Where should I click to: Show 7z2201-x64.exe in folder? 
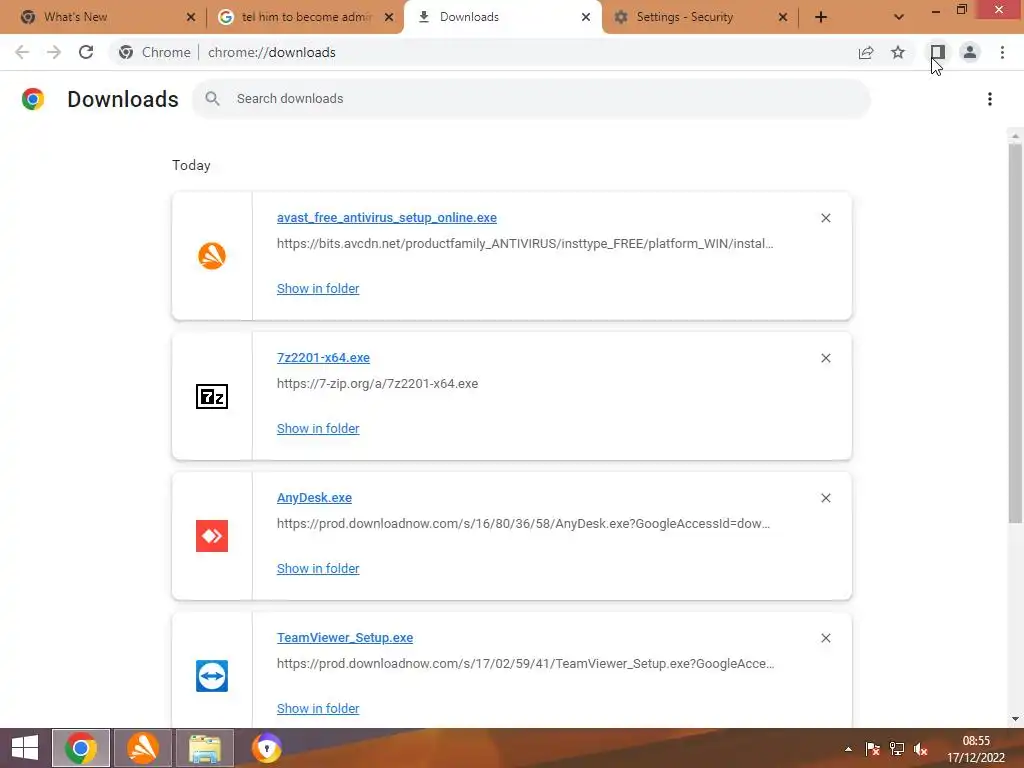click(x=318, y=428)
